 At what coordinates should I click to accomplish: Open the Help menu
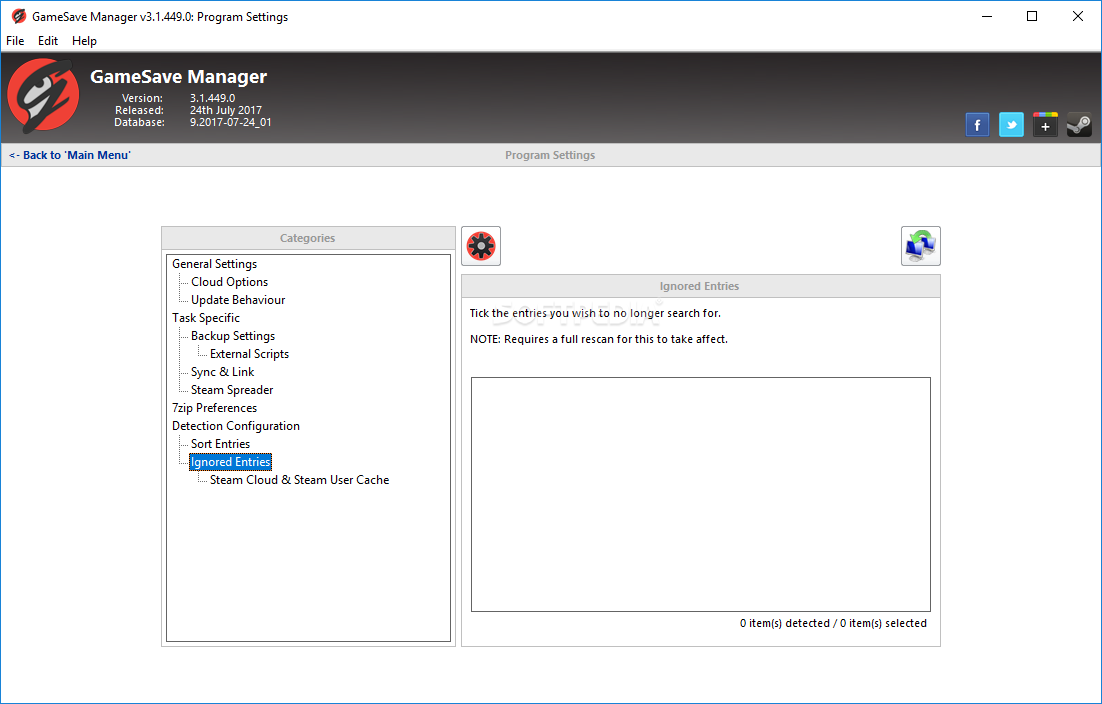click(x=84, y=41)
